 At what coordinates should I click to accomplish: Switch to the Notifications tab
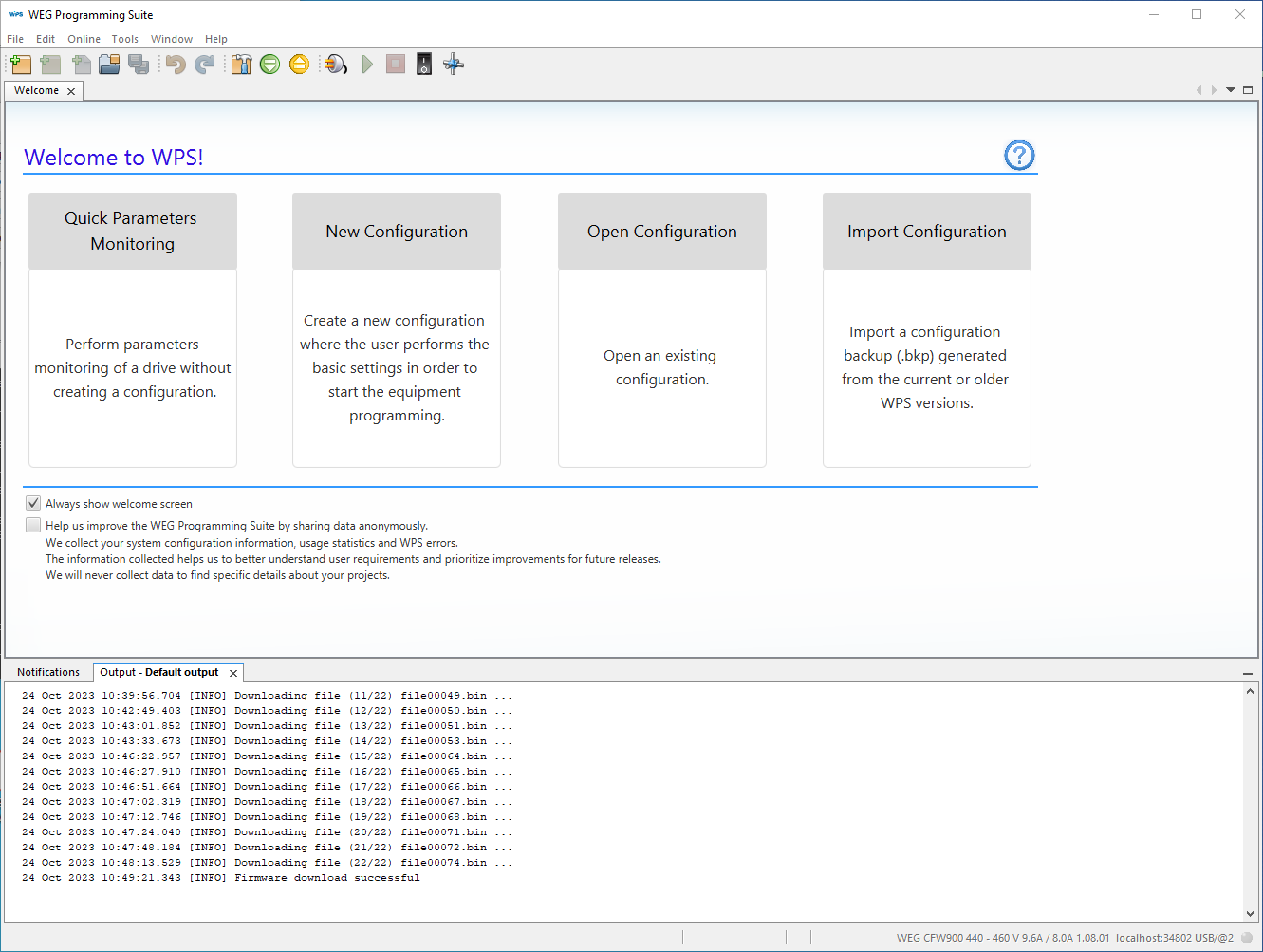(x=48, y=672)
